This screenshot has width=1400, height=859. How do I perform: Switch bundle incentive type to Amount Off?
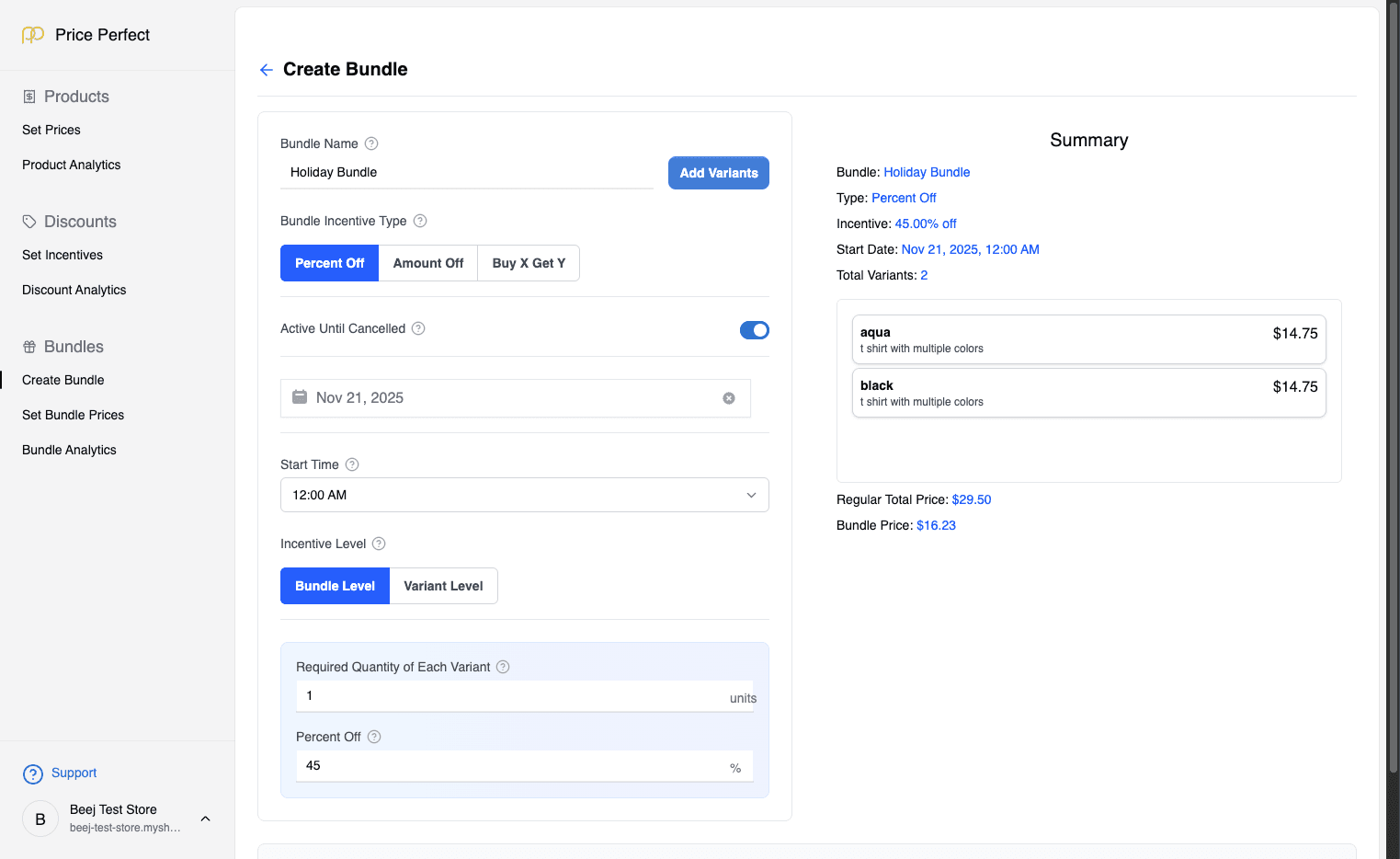(x=427, y=263)
